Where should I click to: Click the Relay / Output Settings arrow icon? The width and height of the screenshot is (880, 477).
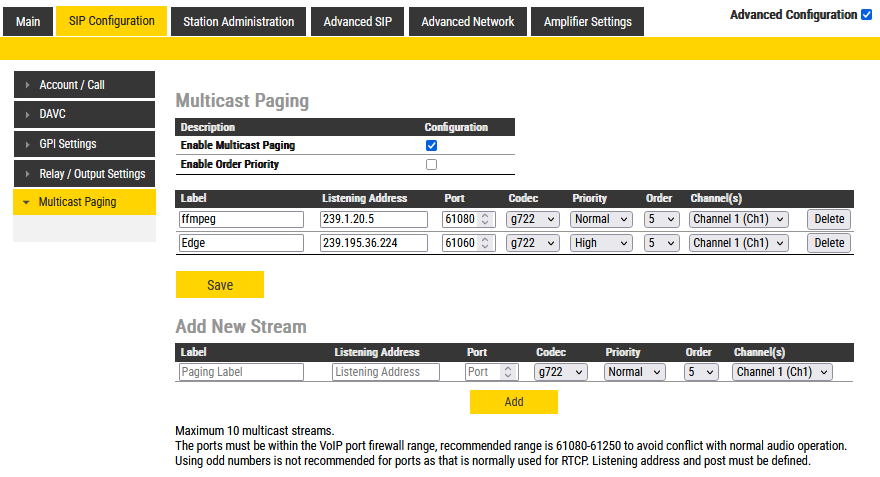click(x=27, y=174)
